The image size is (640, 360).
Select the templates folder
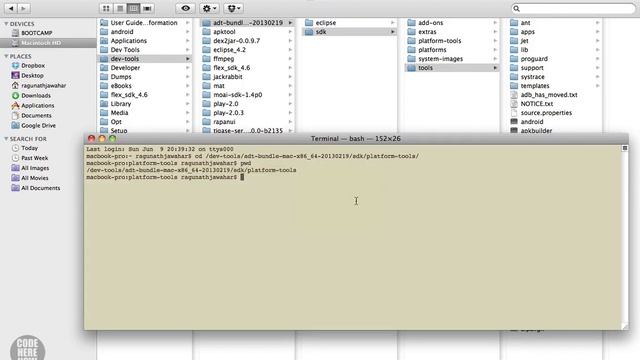coord(555,86)
